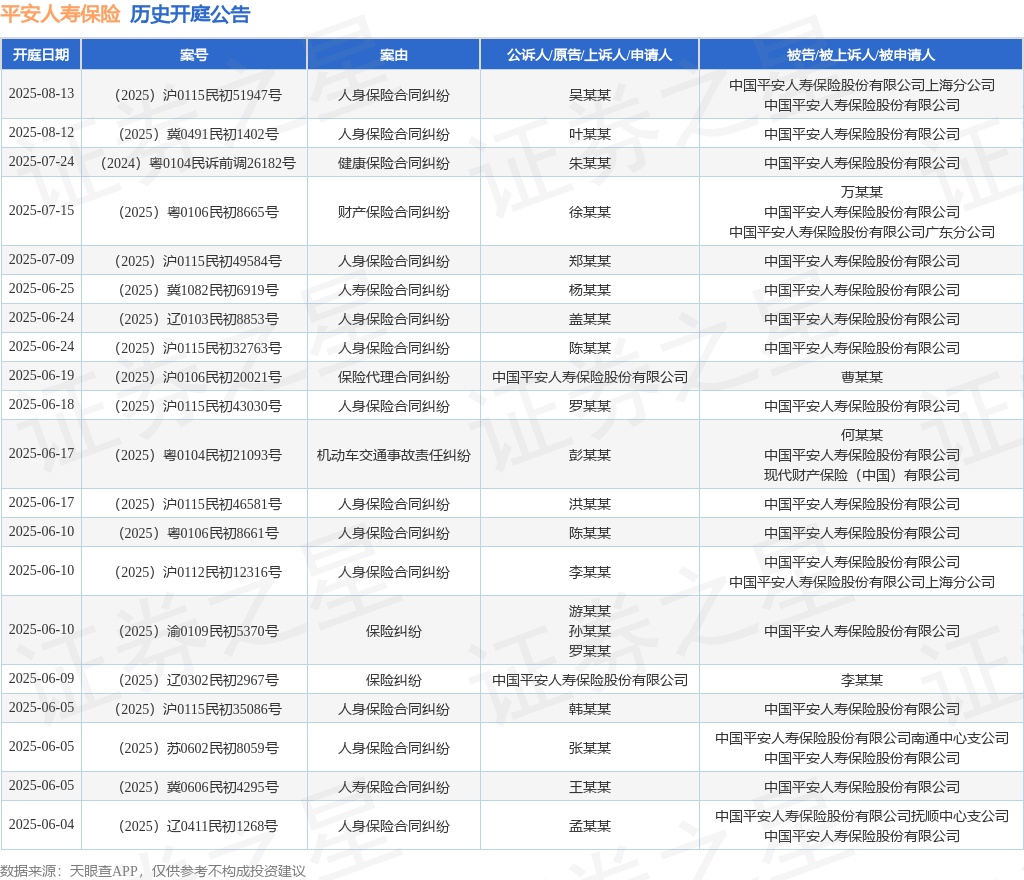
Task: Click case number 沪0106民初20021号
Action: click(x=198, y=377)
